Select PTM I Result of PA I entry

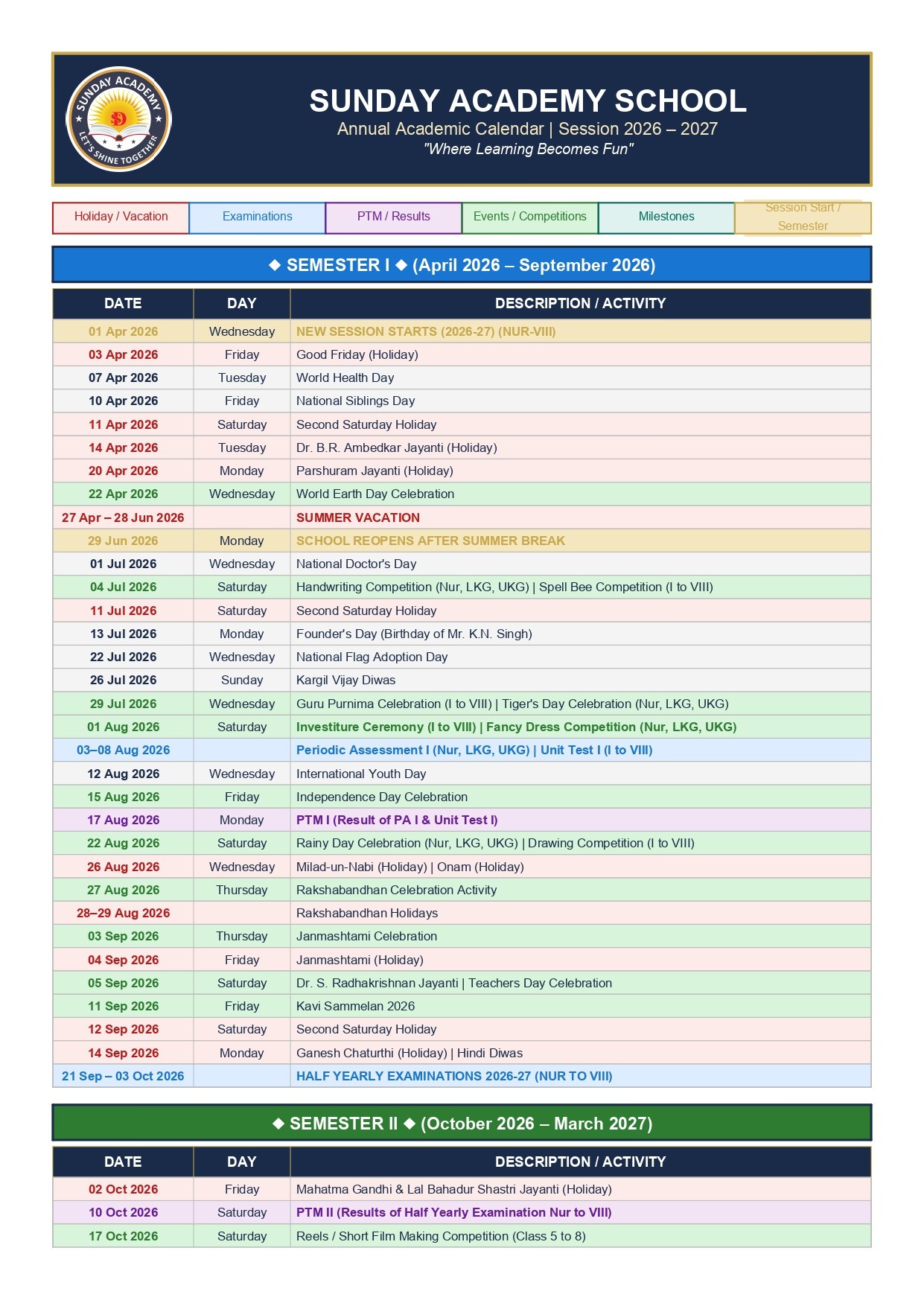click(x=397, y=820)
